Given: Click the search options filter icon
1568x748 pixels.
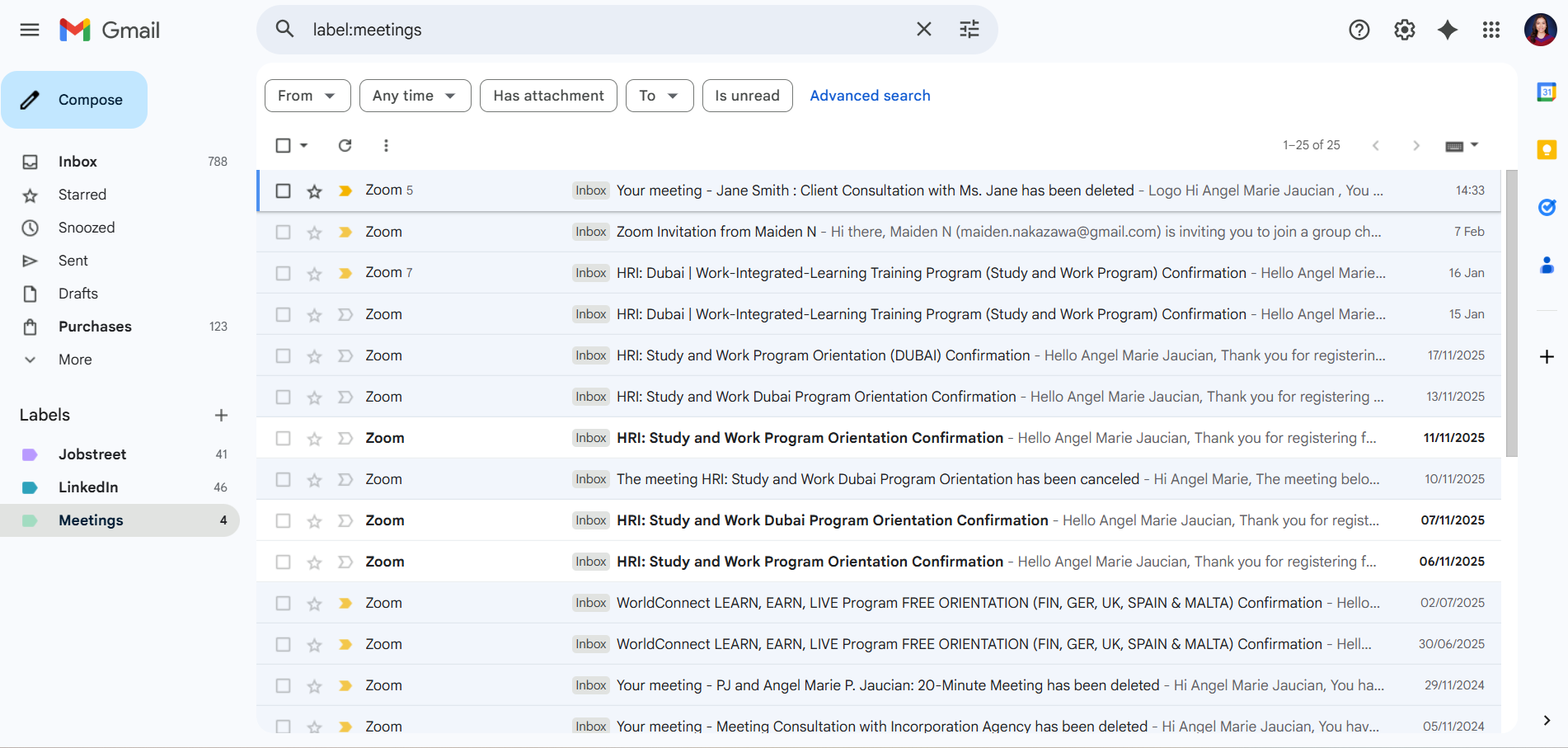Looking at the screenshot, I should (969, 30).
